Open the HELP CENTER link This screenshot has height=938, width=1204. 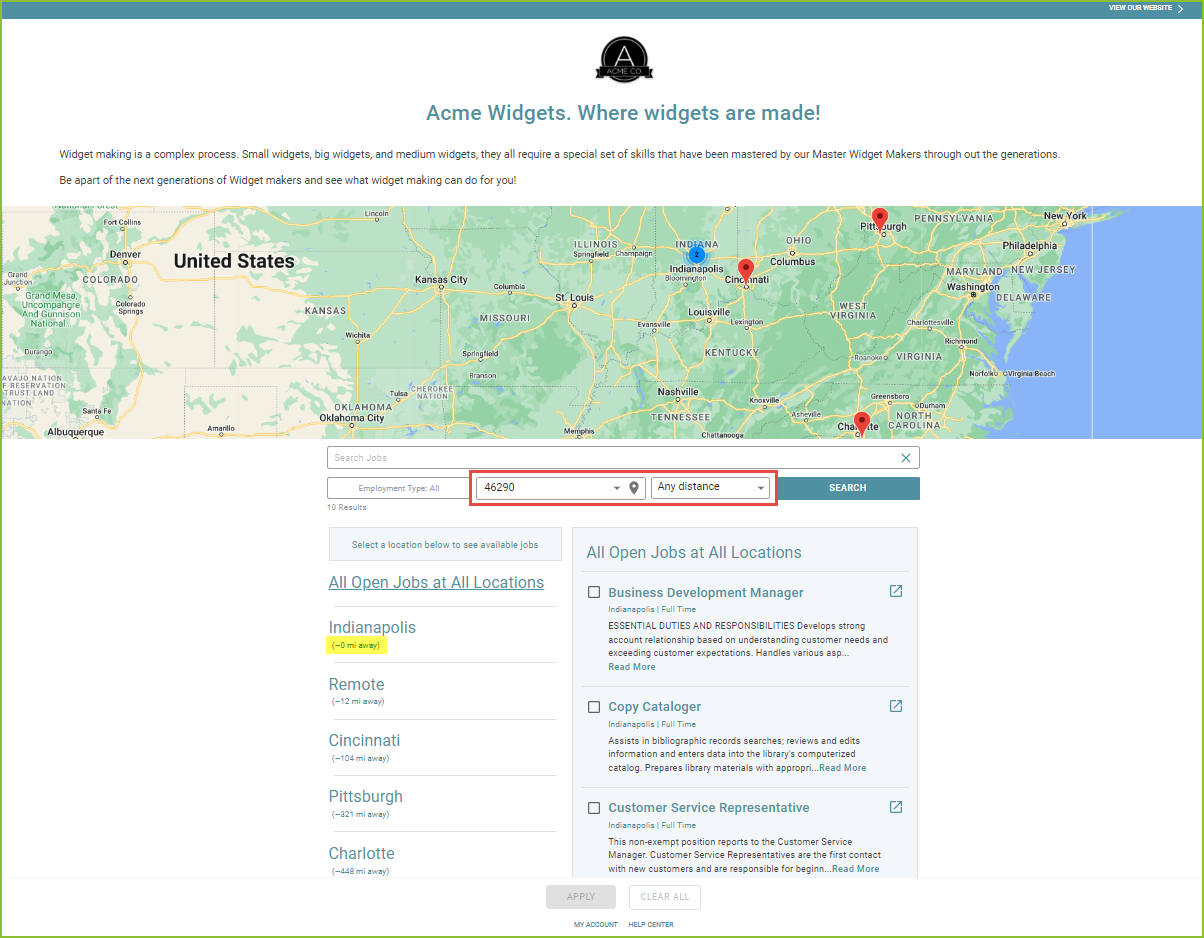(651, 925)
